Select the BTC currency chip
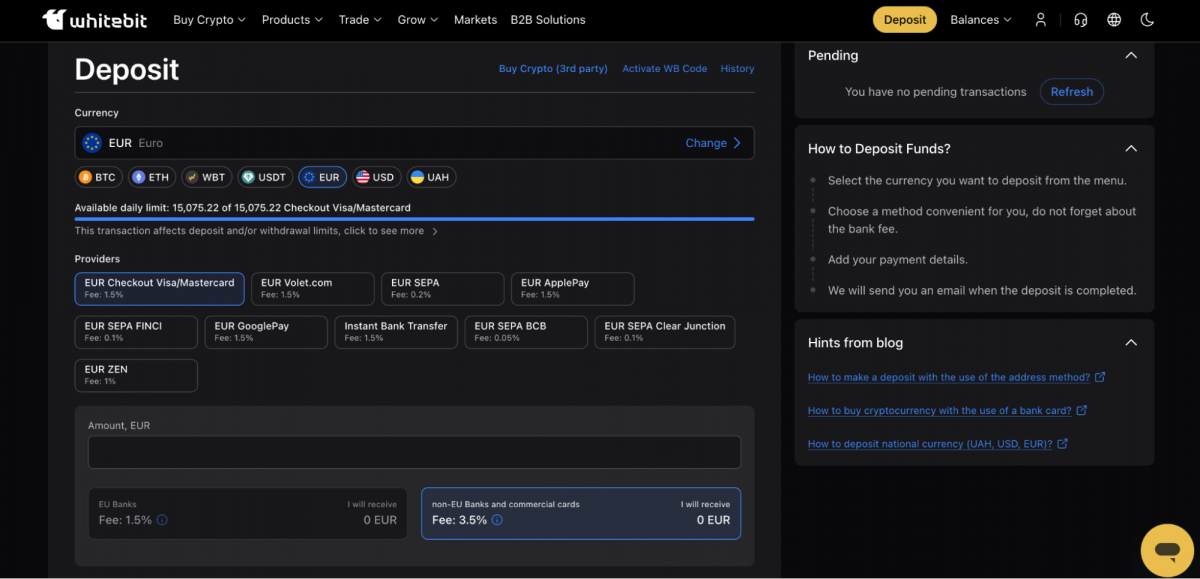The height and width of the screenshot is (579, 1200). [x=97, y=177]
